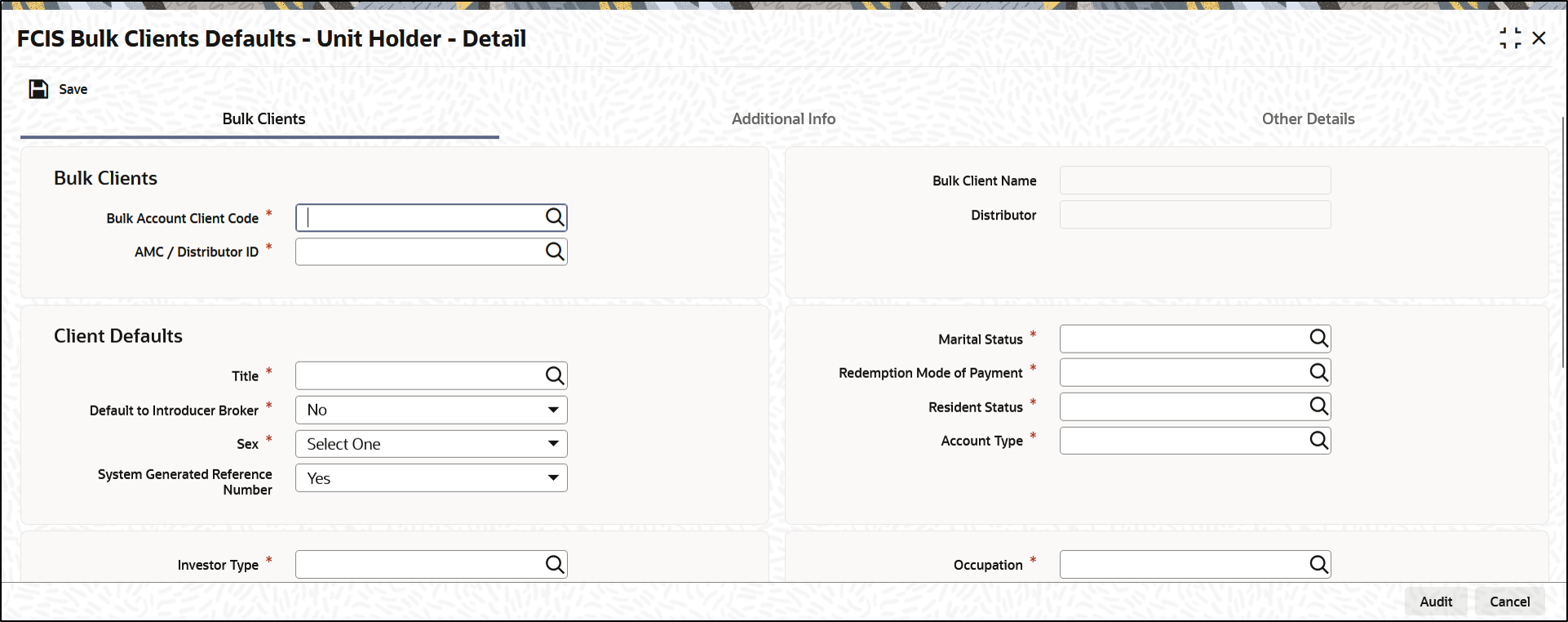Click the vertical scrollbar on the right
Viewport: 1568px width, 622px height.
(1563, 242)
